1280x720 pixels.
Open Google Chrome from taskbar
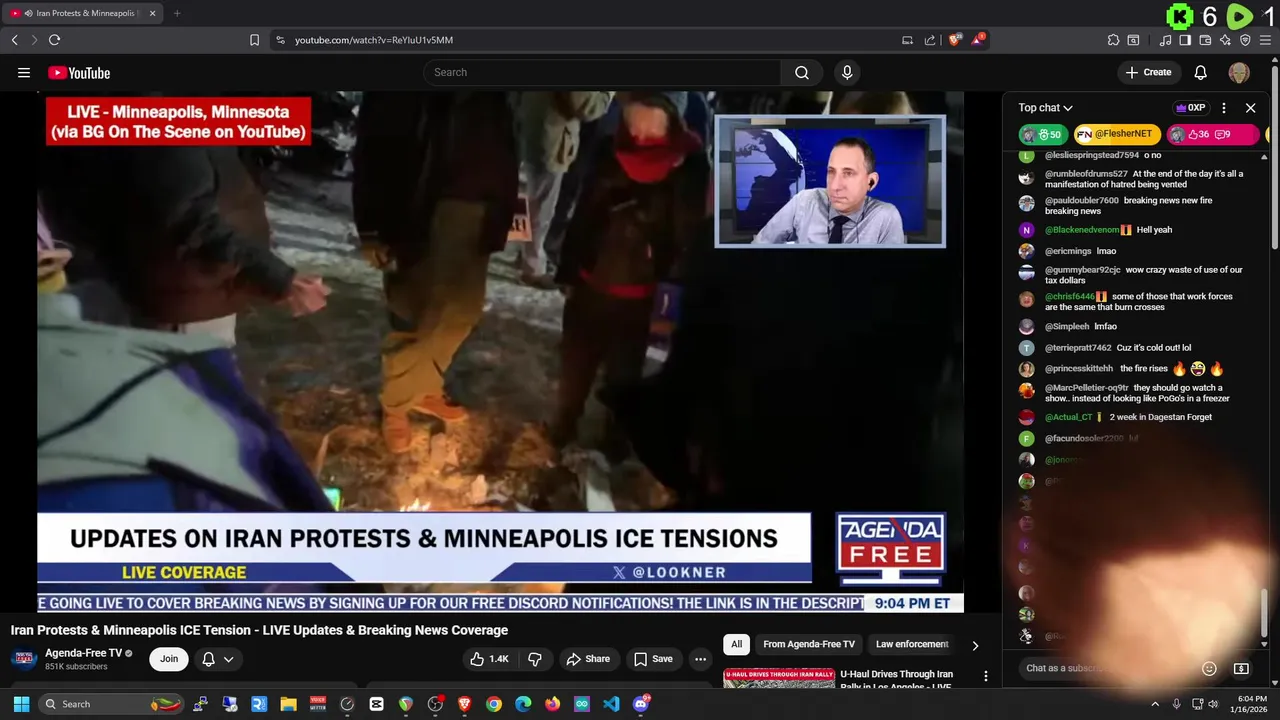click(494, 704)
